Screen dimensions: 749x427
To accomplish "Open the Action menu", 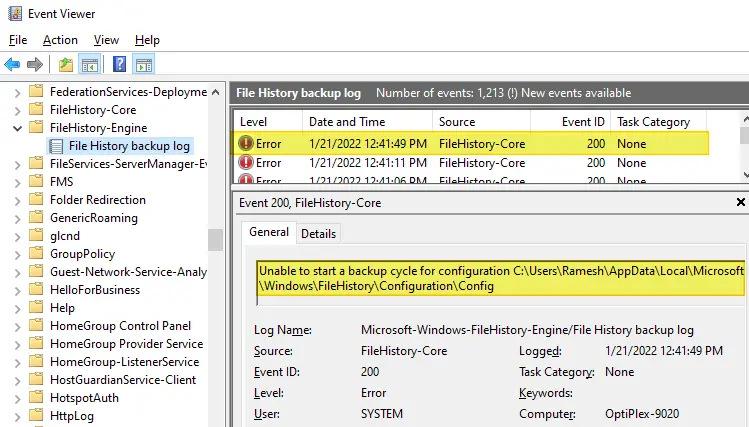I will tap(60, 40).
